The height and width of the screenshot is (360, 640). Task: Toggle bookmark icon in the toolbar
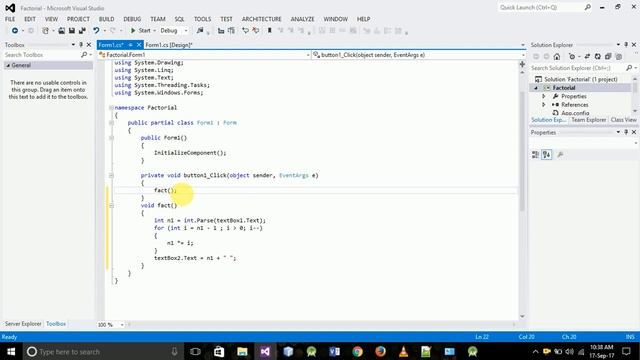(x=269, y=31)
